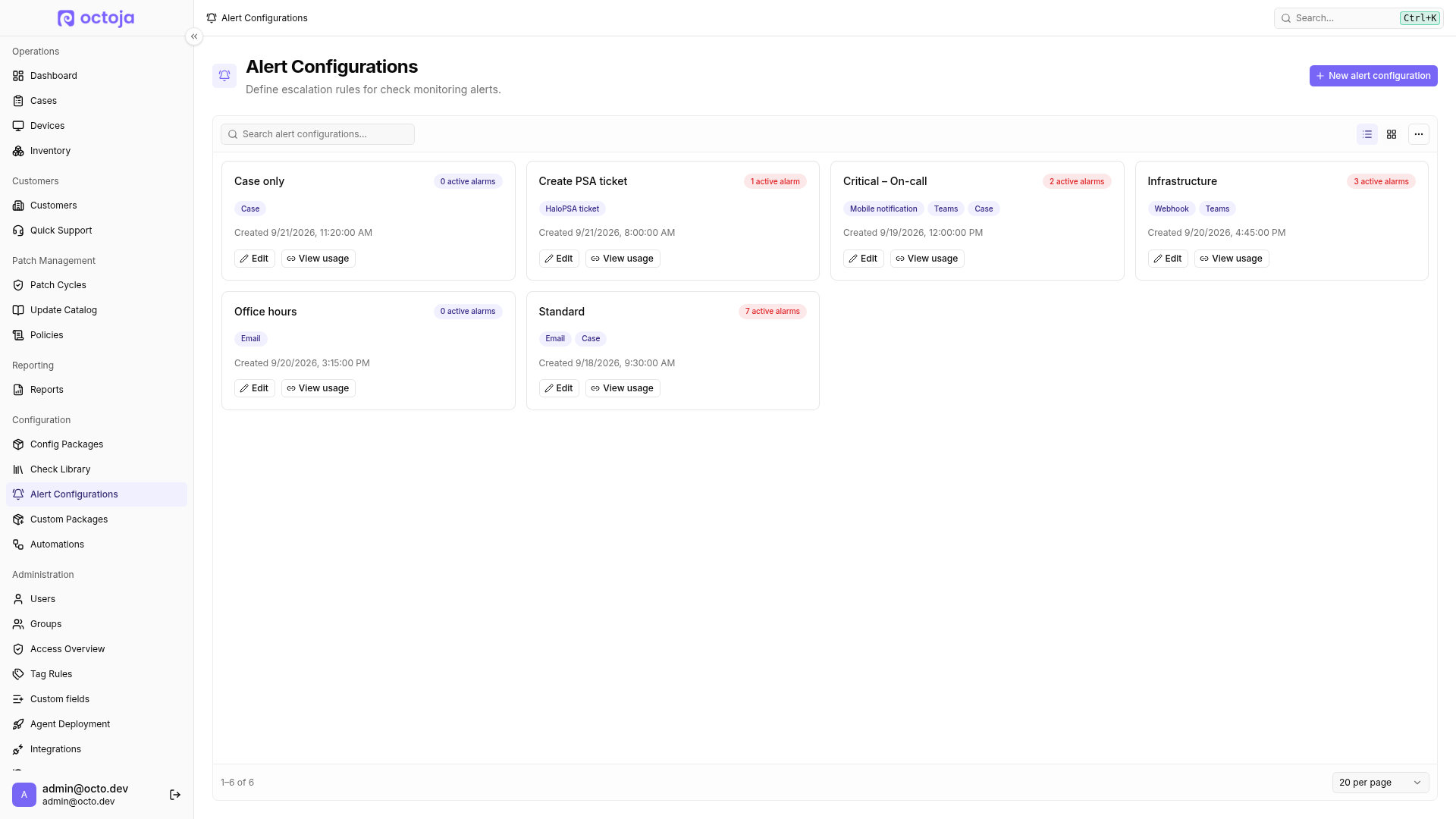Click the Users person icon
1456x819 pixels.
(x=18, y=599)
